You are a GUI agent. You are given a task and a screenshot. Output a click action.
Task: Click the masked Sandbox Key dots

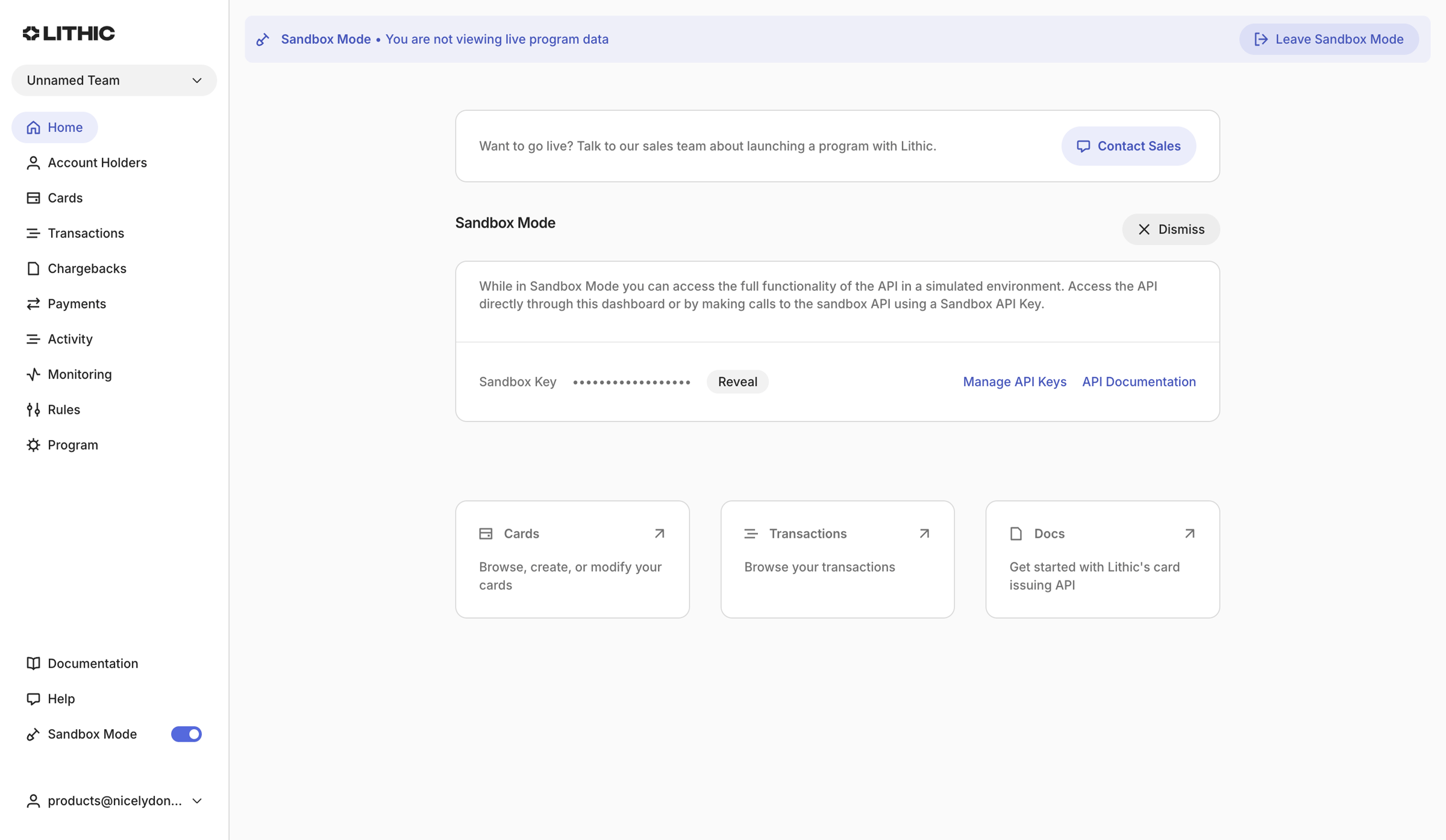pyautogui.click(x=631, y=382)
